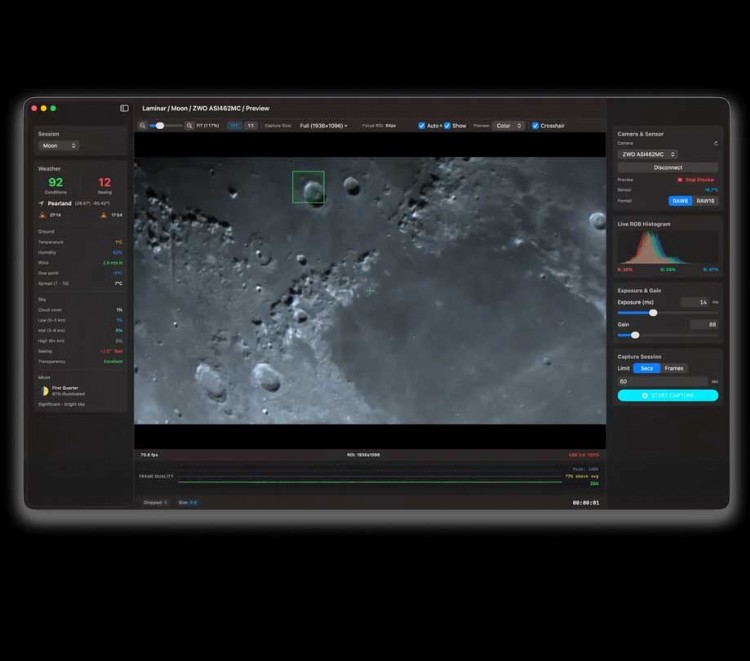Click the First Quarter moon text
Viewport: 750px width, 661px height.
pyautogui.click(x=65, y=388)
